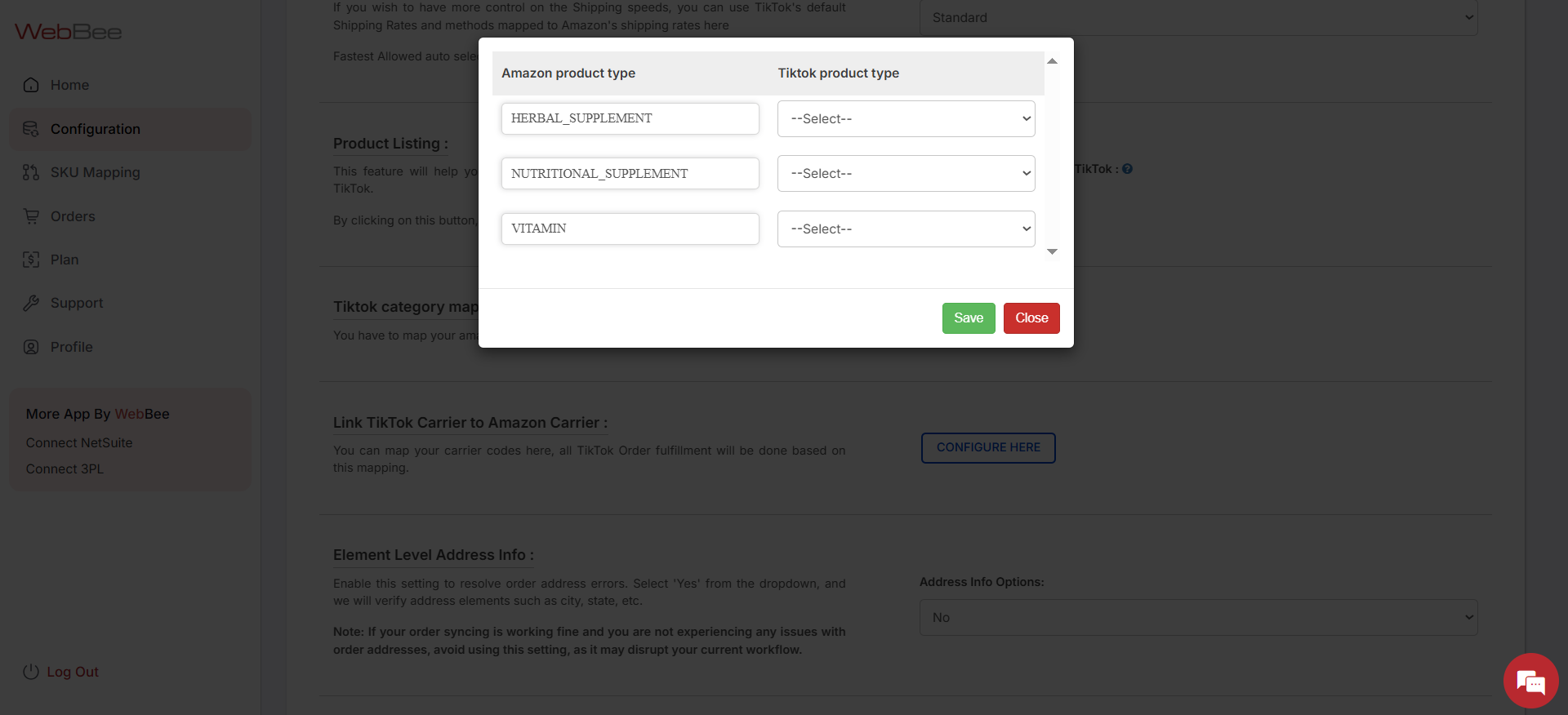Click the Configuration database icon
The height and width of the screenshot is (715, 1568).
(31, 129)
